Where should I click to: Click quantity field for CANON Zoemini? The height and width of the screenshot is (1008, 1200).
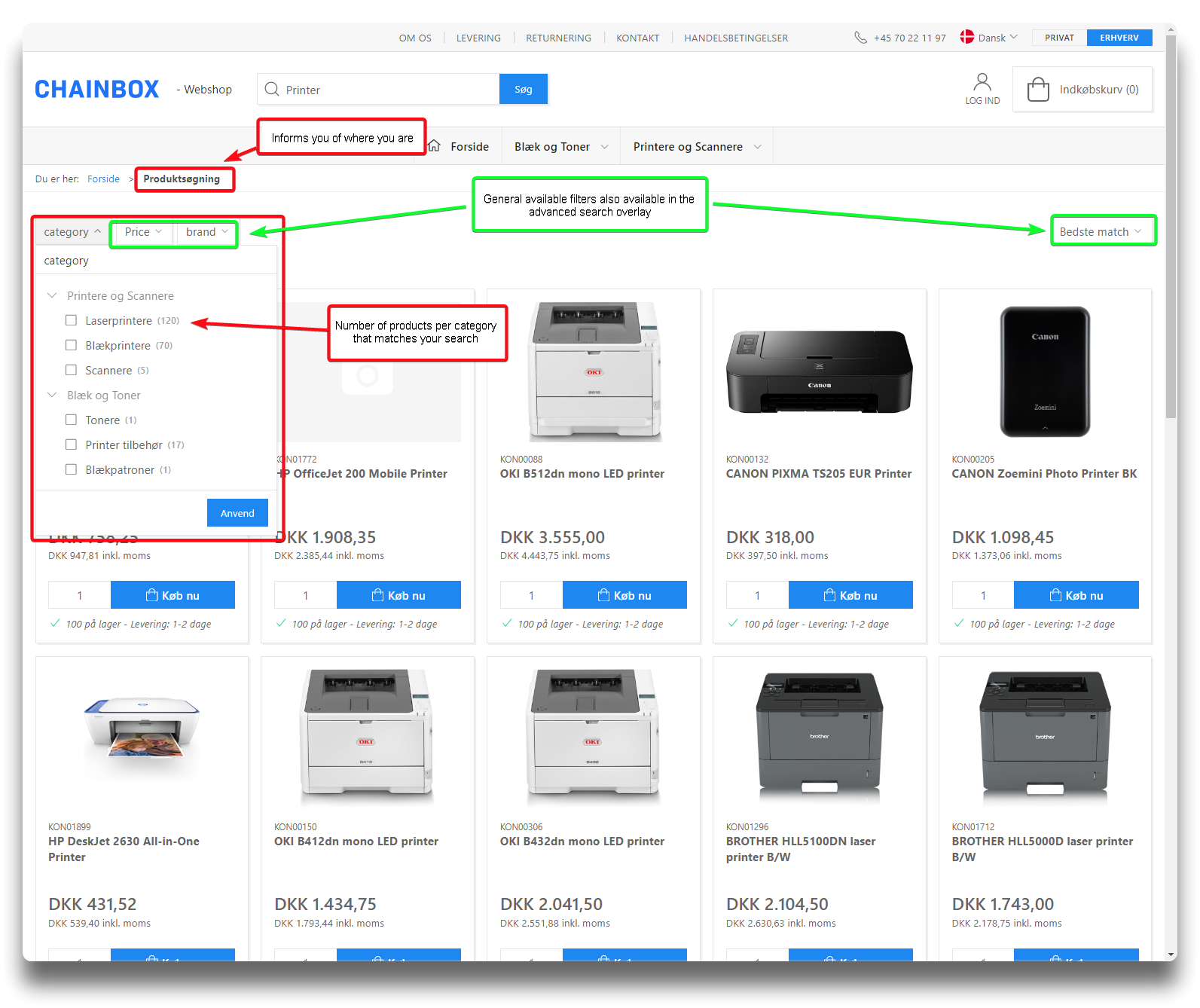(x=983, y=595)
